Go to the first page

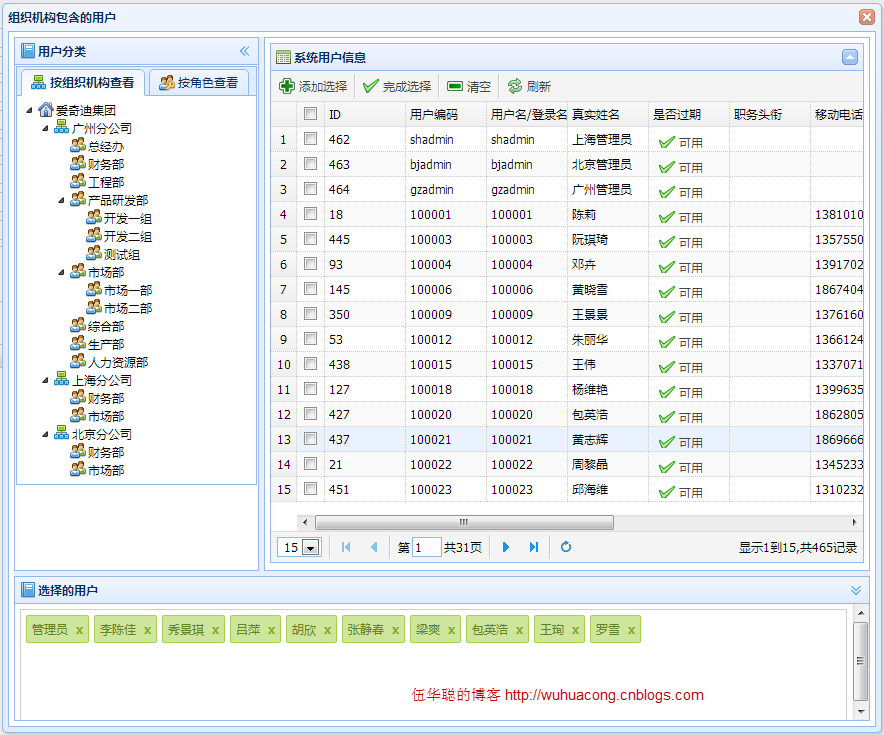[346, 547]
